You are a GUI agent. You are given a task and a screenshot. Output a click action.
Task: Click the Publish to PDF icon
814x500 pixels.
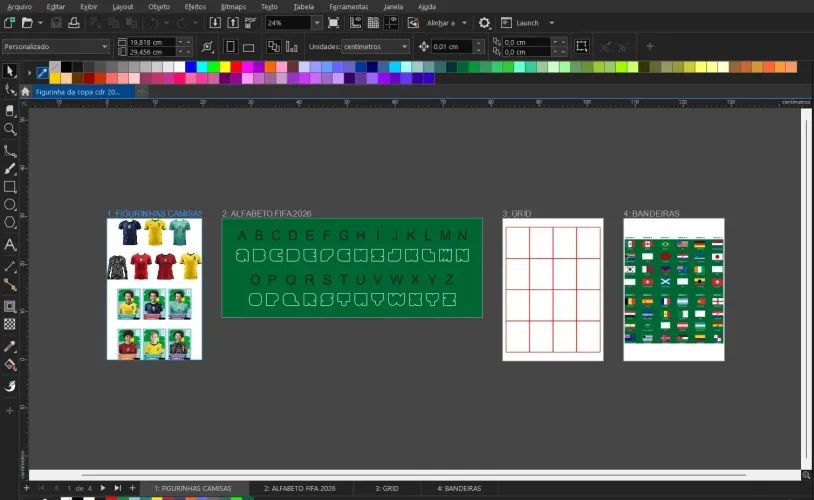pyautogui.click(x=251, y=23)
